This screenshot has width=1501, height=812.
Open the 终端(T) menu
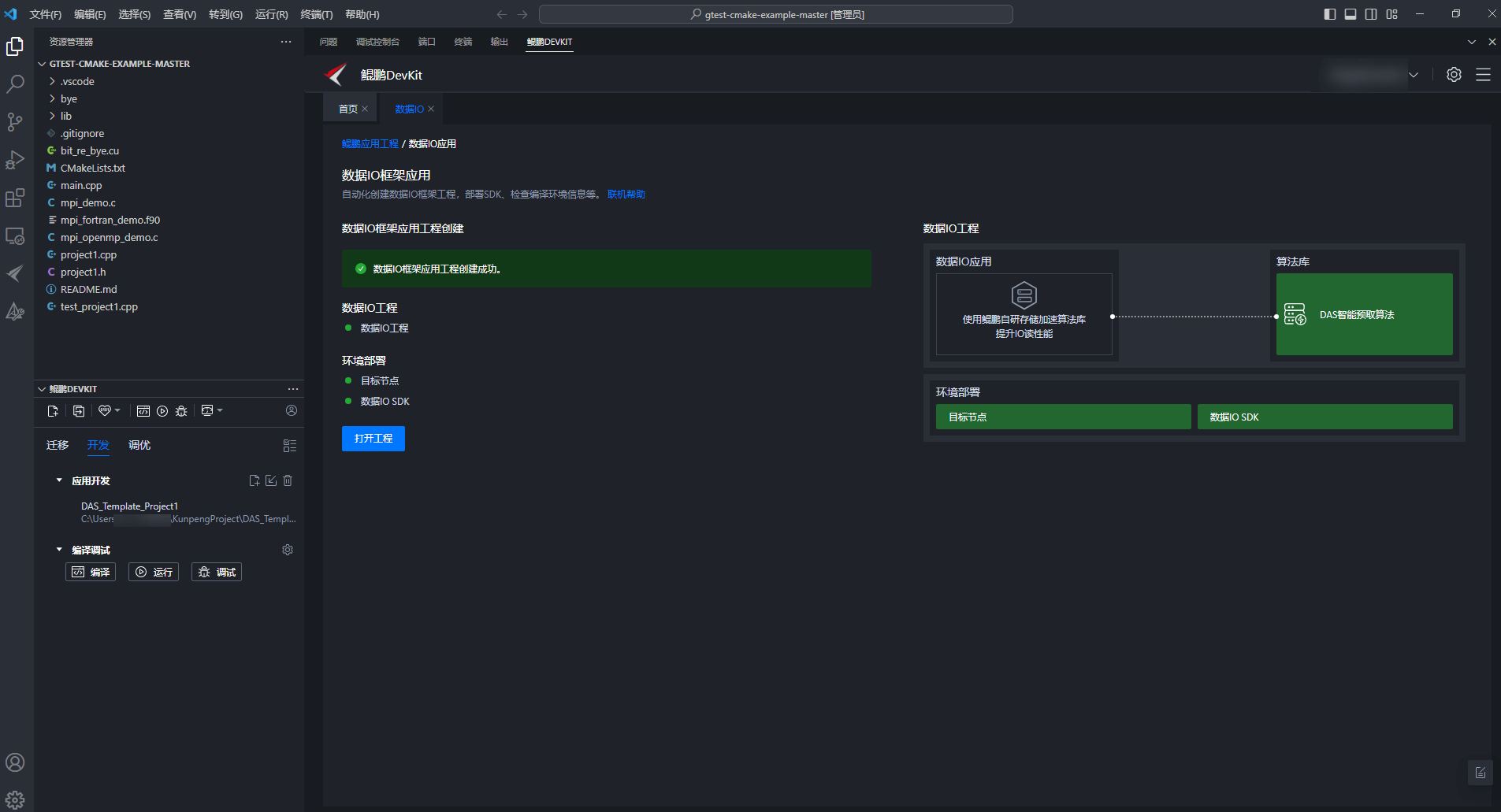click(x=317, y=14)
